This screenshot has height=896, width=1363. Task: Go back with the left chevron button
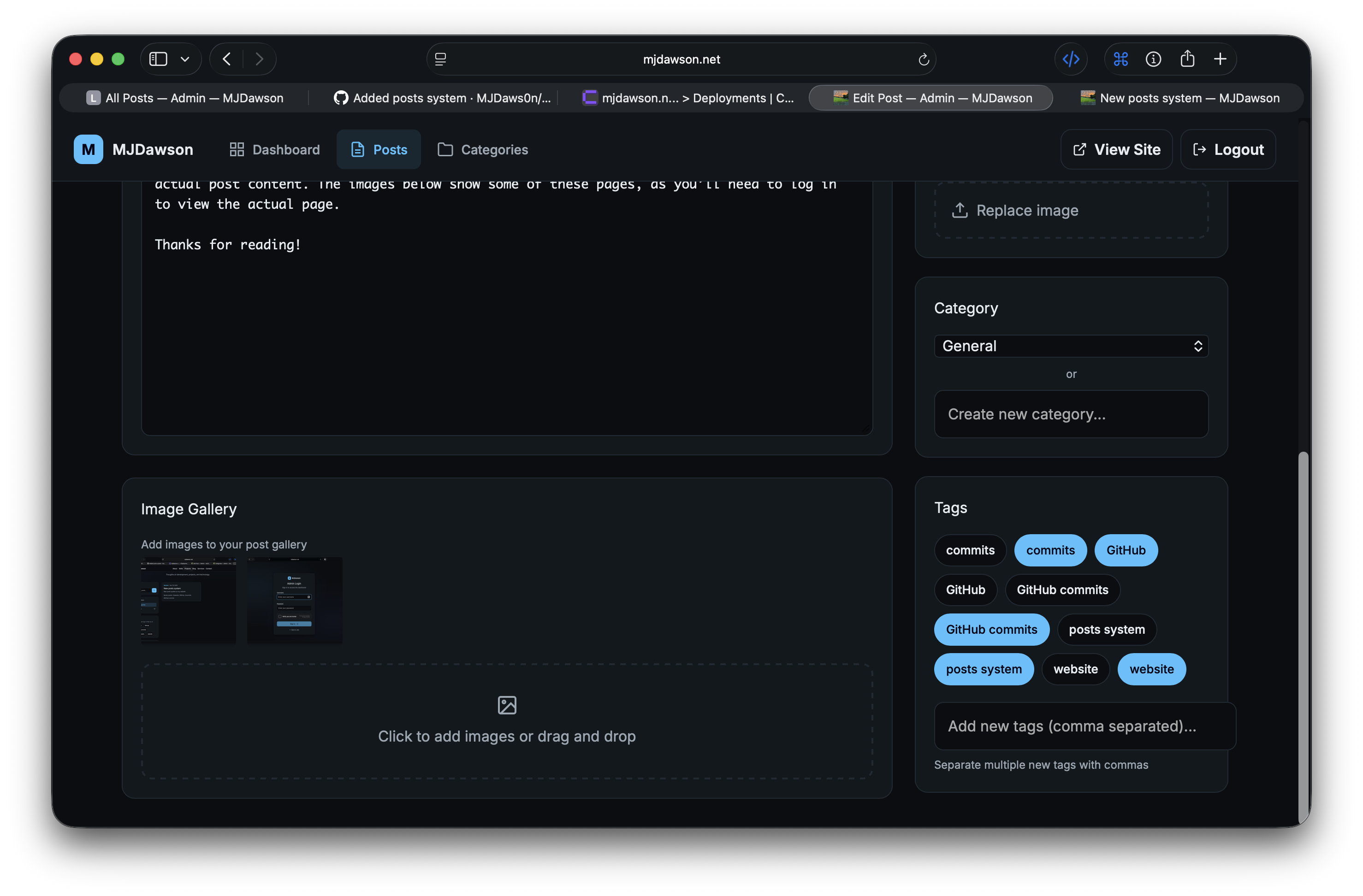227,59
